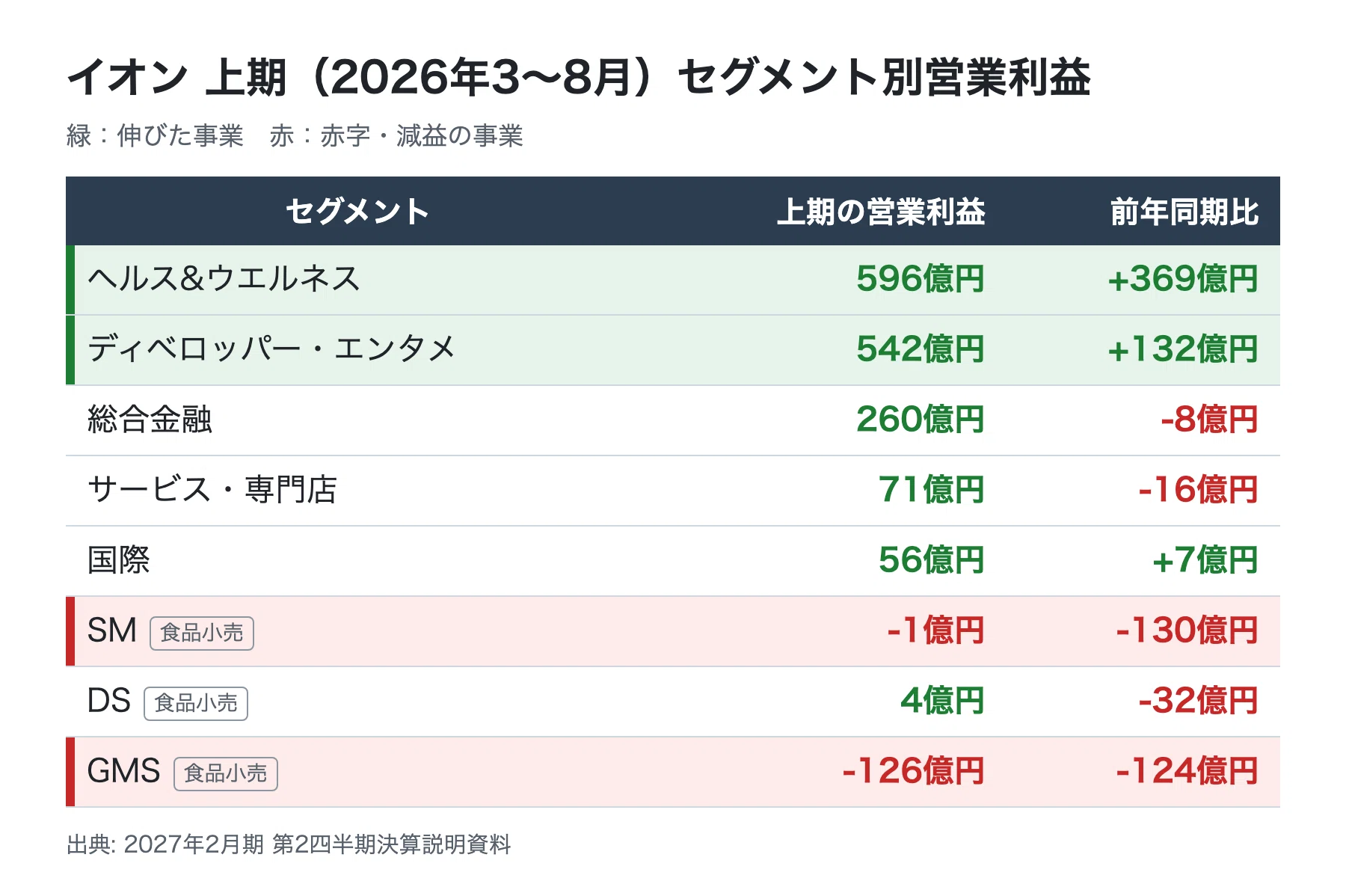Select the ディベロッパー・エンタメ segment name

(271, 349)
